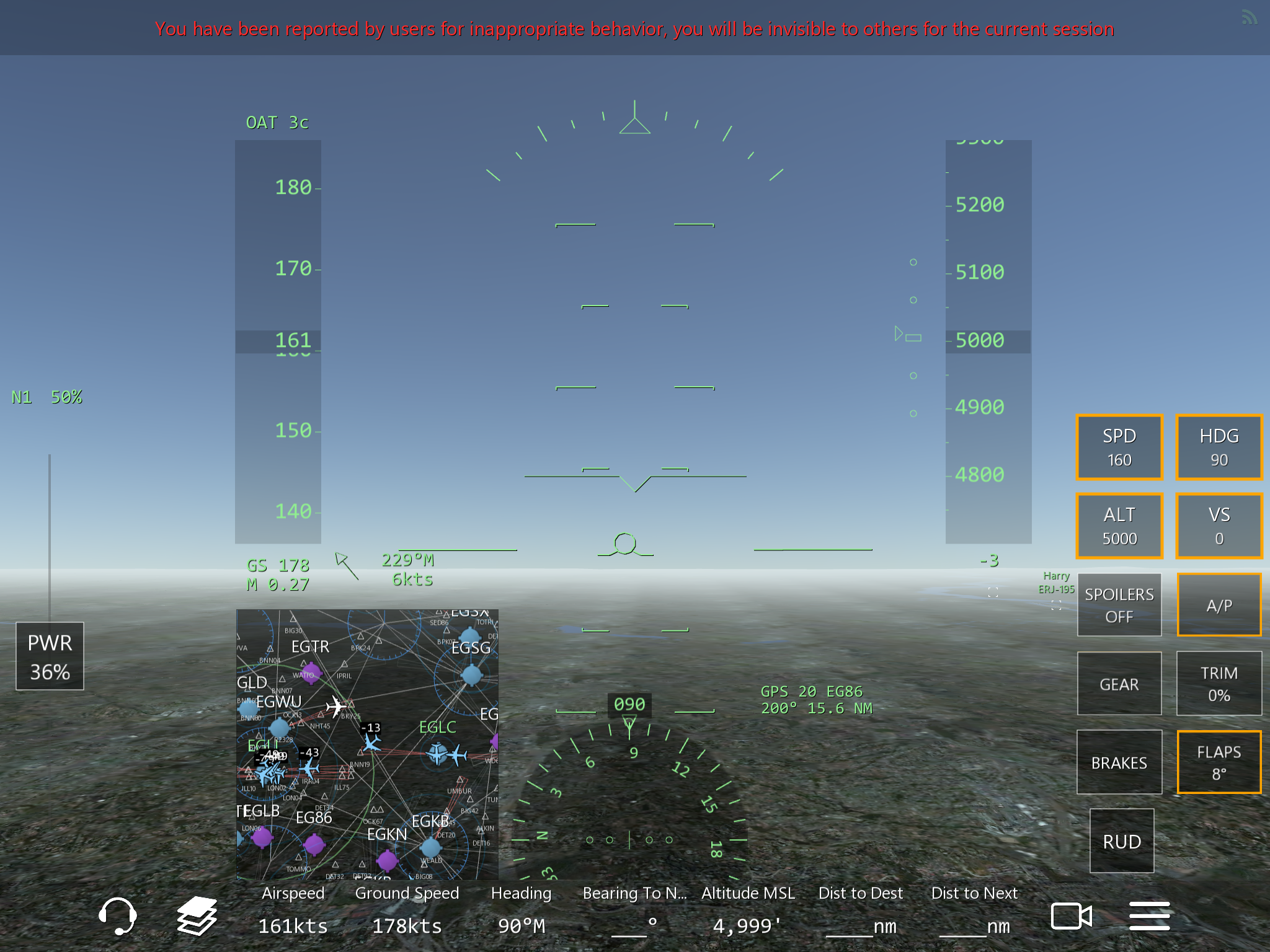Change the FLAPS 8° setting

[x=1219, y=762]
